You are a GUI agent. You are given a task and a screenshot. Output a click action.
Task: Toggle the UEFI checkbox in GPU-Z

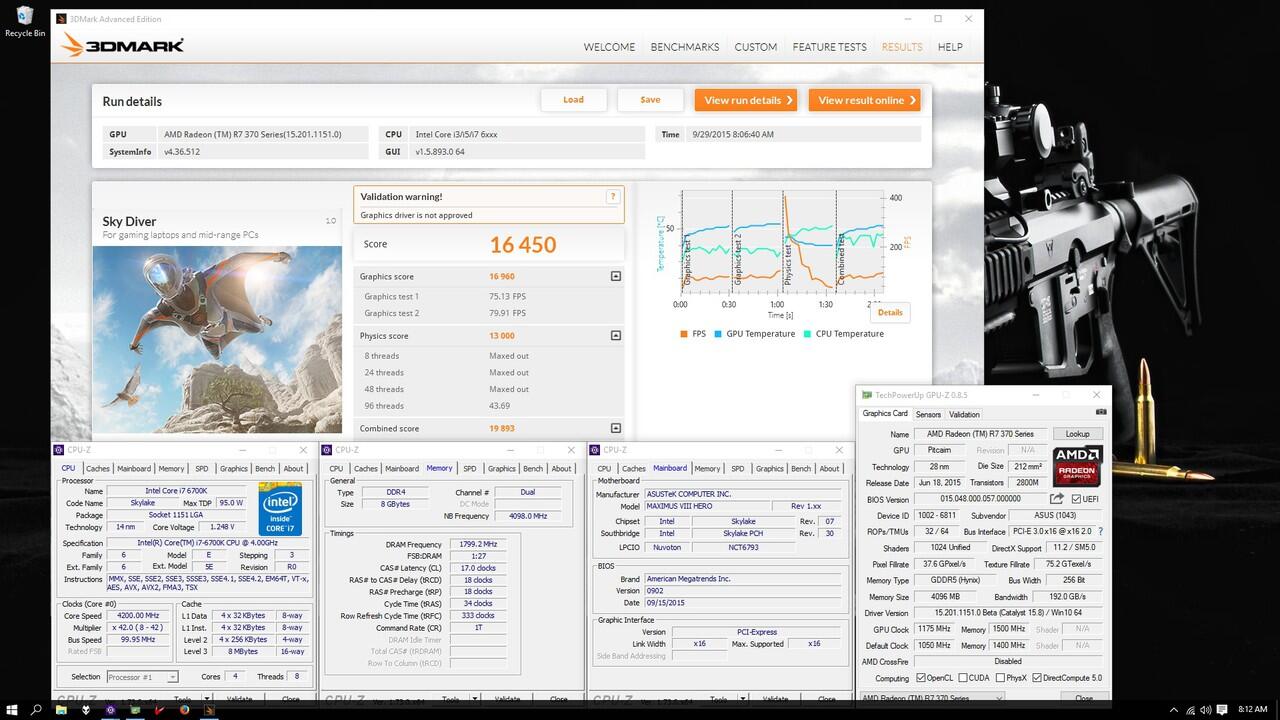pyautogui.click(x=1077, y=498)
